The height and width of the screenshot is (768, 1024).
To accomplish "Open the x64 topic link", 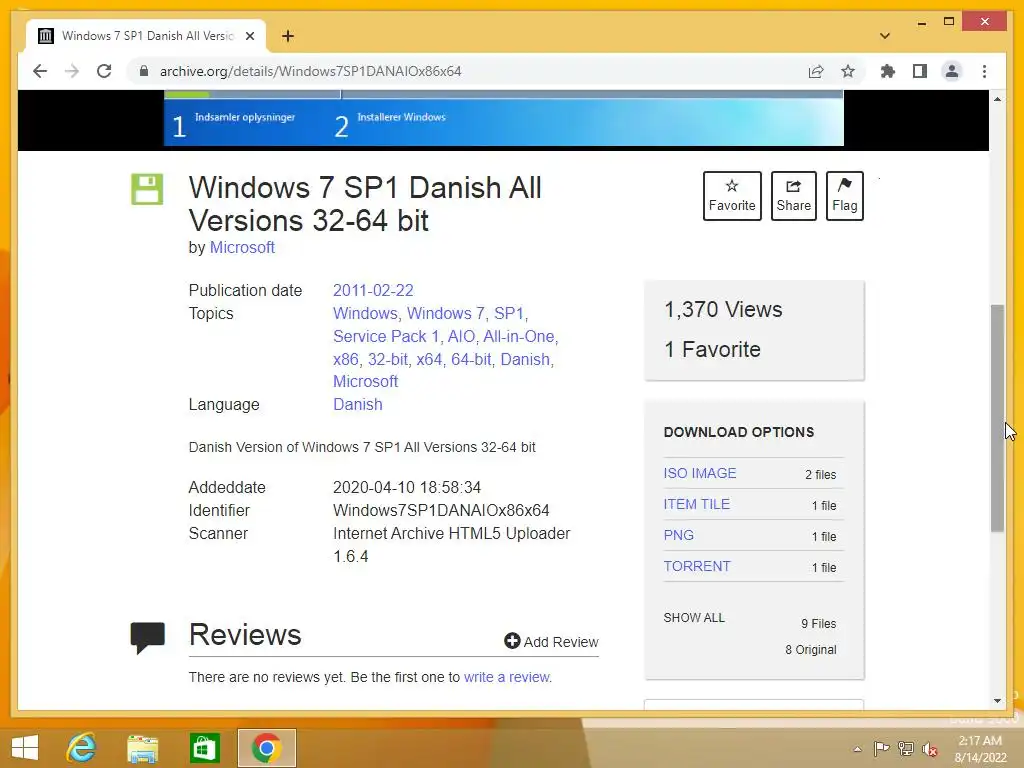I will tap(429, 359).
